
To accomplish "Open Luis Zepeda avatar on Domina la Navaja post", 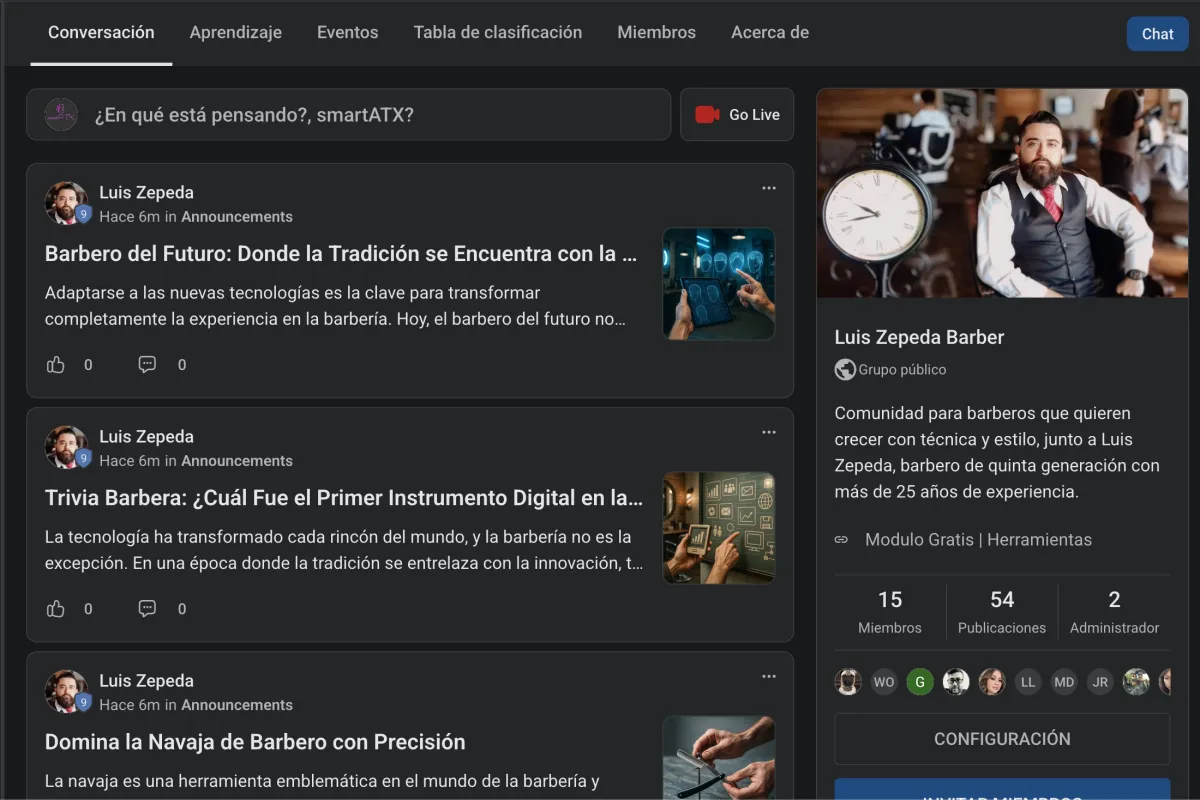I will tap(66, 691).
